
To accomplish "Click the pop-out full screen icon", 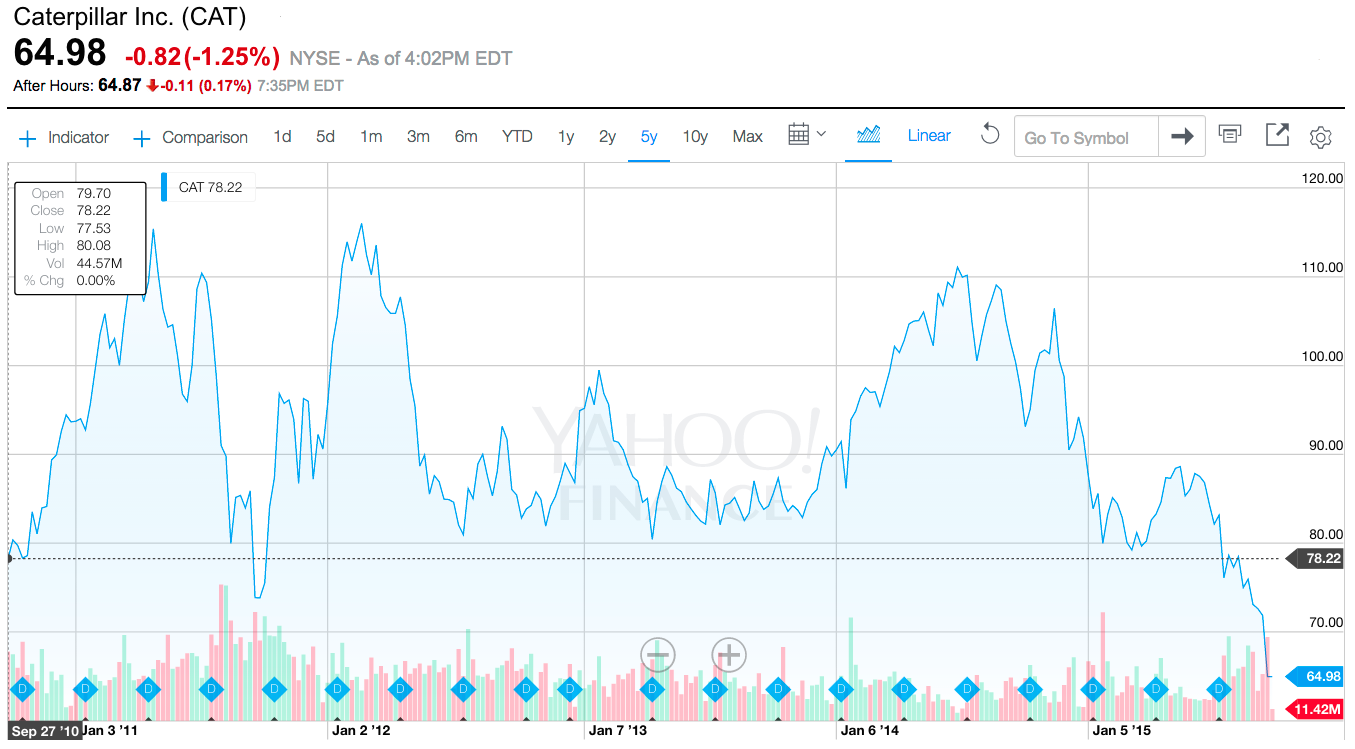I will [x=1277, y=135].
